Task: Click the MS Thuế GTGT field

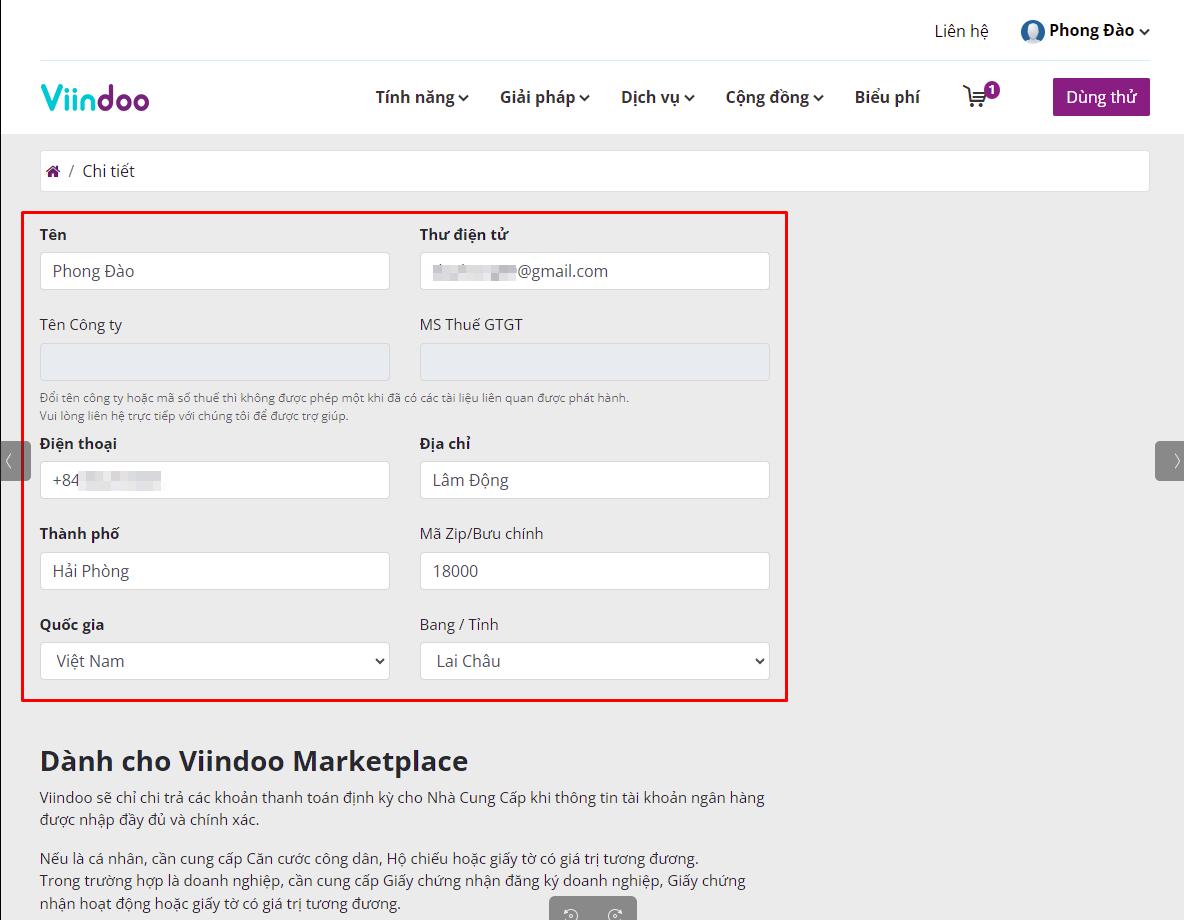Action: click(594, 362)
